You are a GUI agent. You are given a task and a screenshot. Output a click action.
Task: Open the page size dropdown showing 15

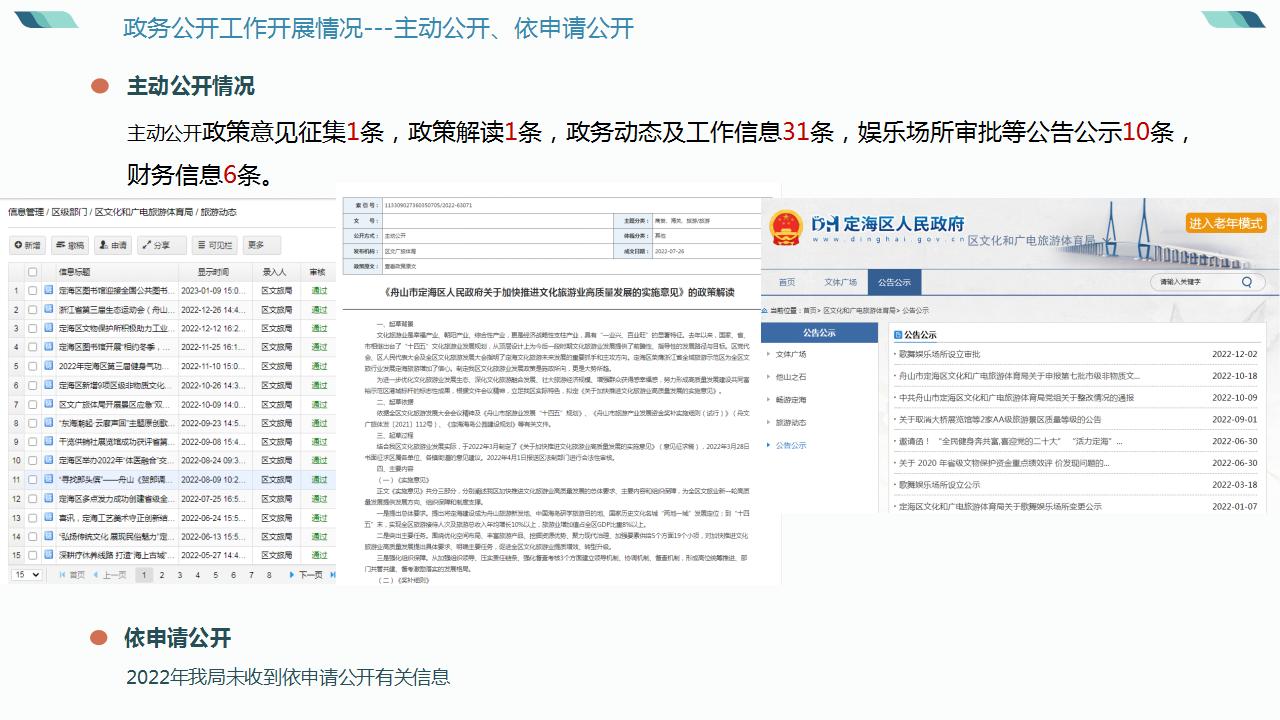click(x=27, y=575)
